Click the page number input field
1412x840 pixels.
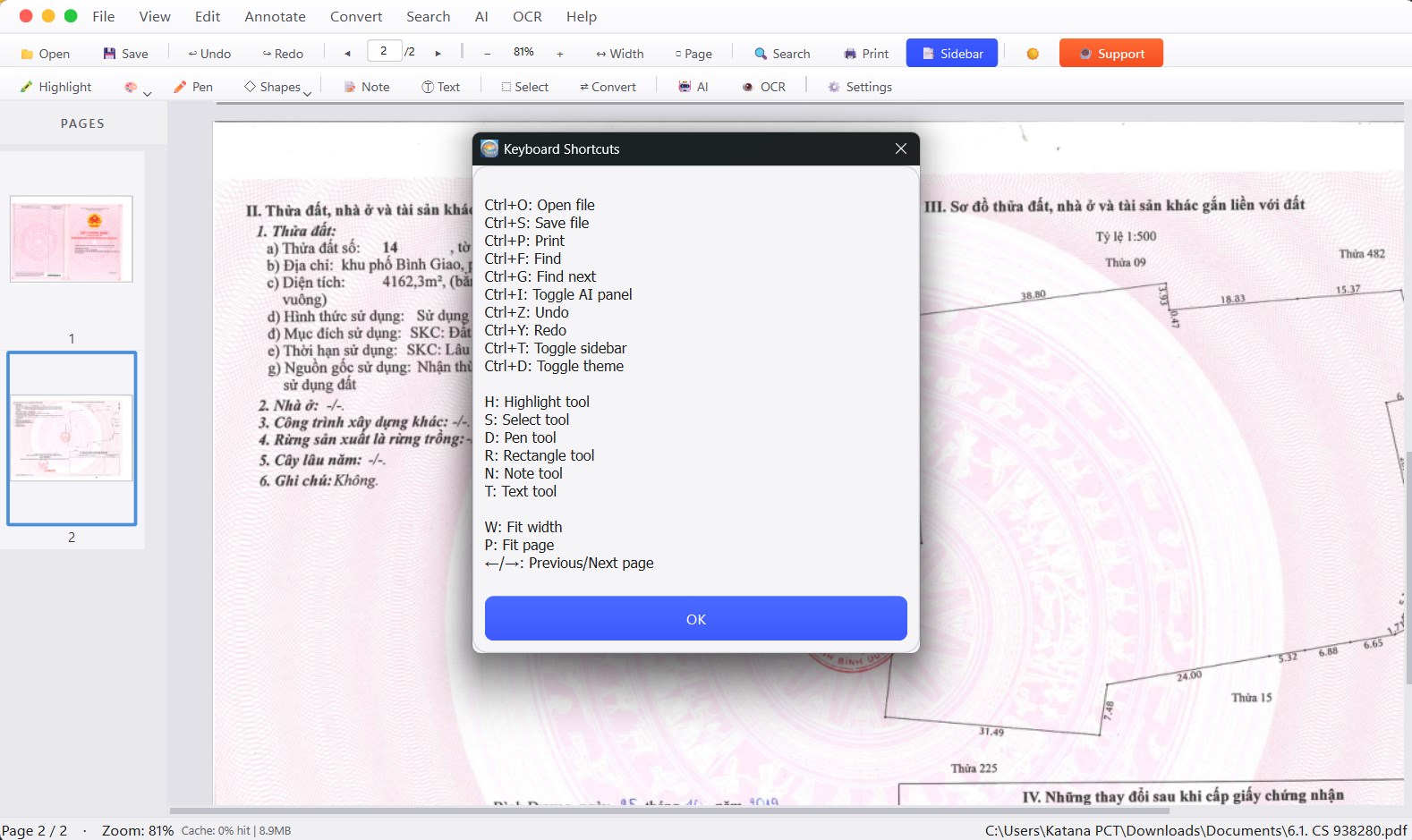(384, 51)
